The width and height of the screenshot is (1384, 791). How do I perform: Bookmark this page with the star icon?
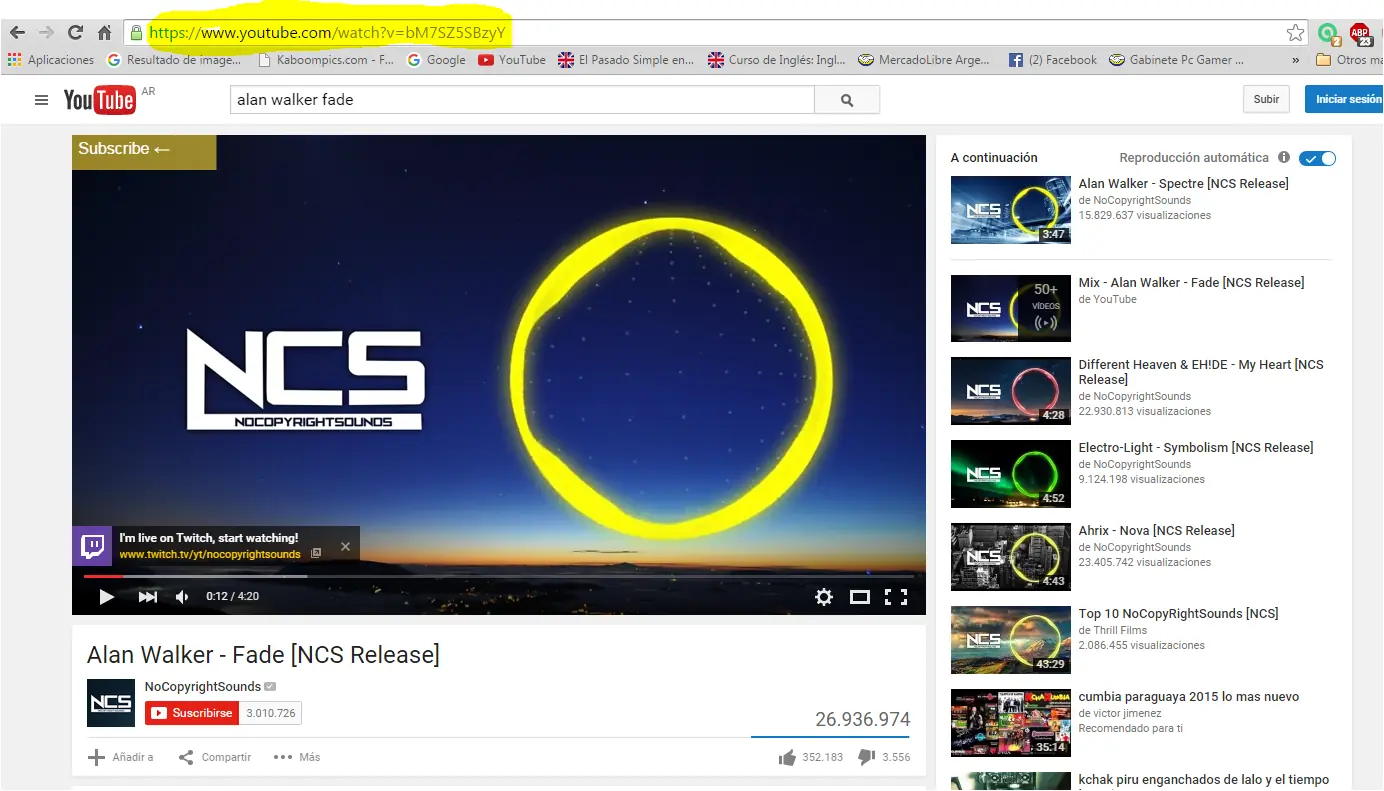tap(1295, 33)
